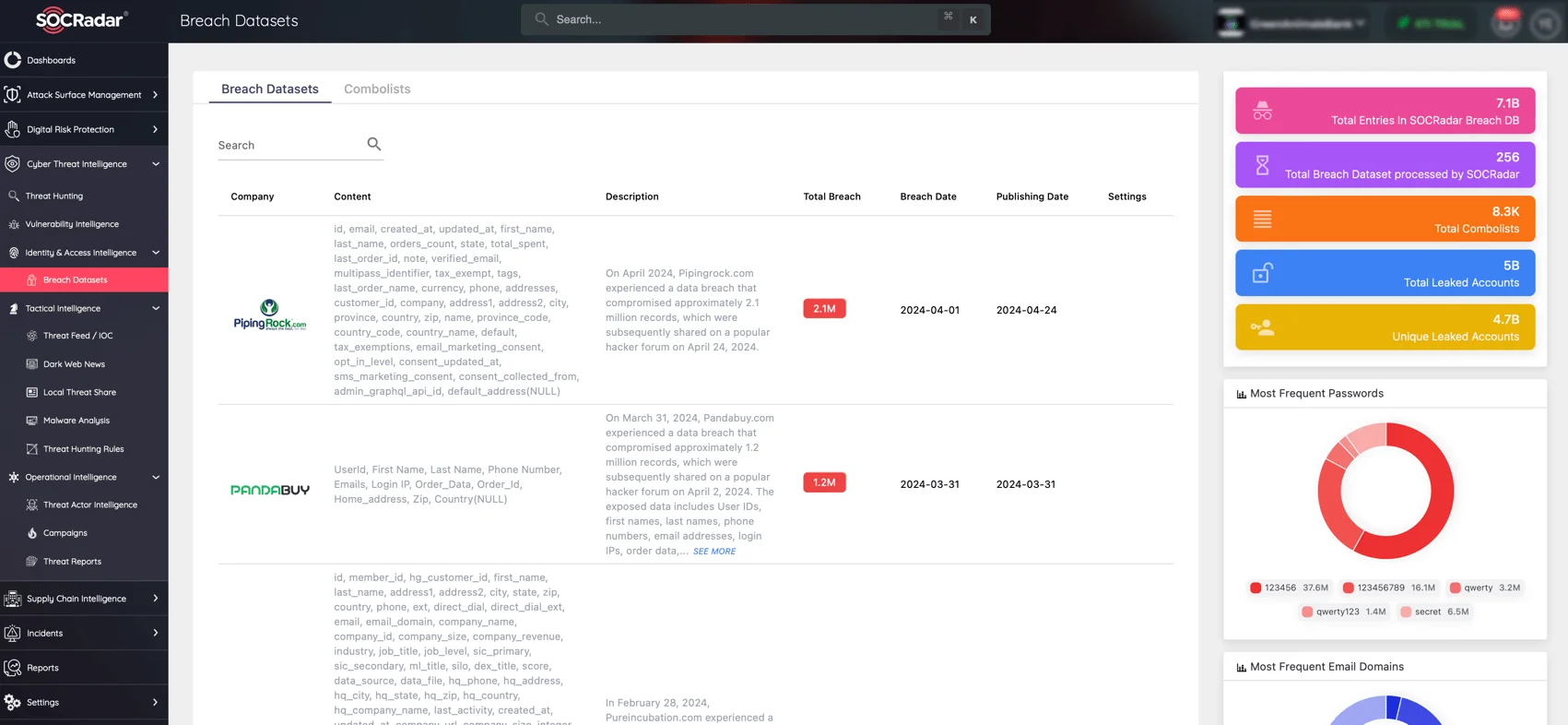Click the Total Breach column header
1568x725 pixels.
point(831,196)
